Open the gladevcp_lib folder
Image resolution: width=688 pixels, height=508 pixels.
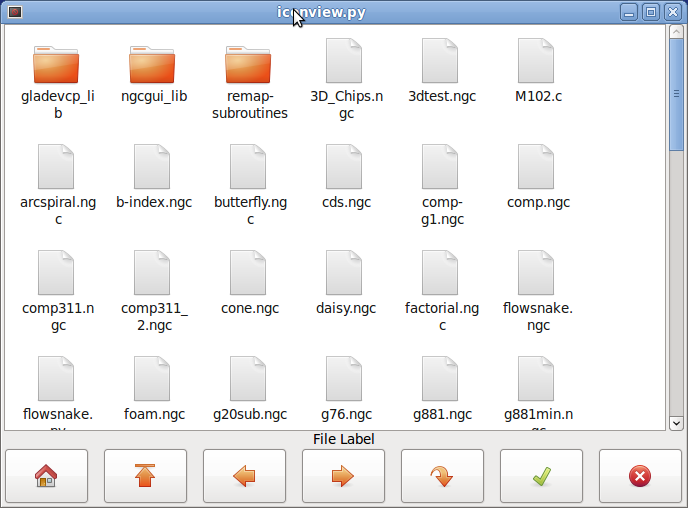56,65
